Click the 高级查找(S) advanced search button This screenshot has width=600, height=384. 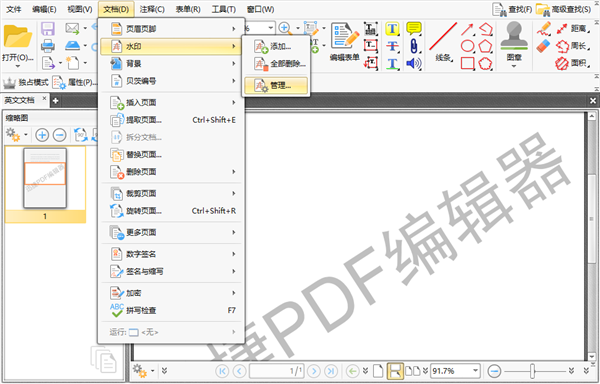tap(564, 9)
